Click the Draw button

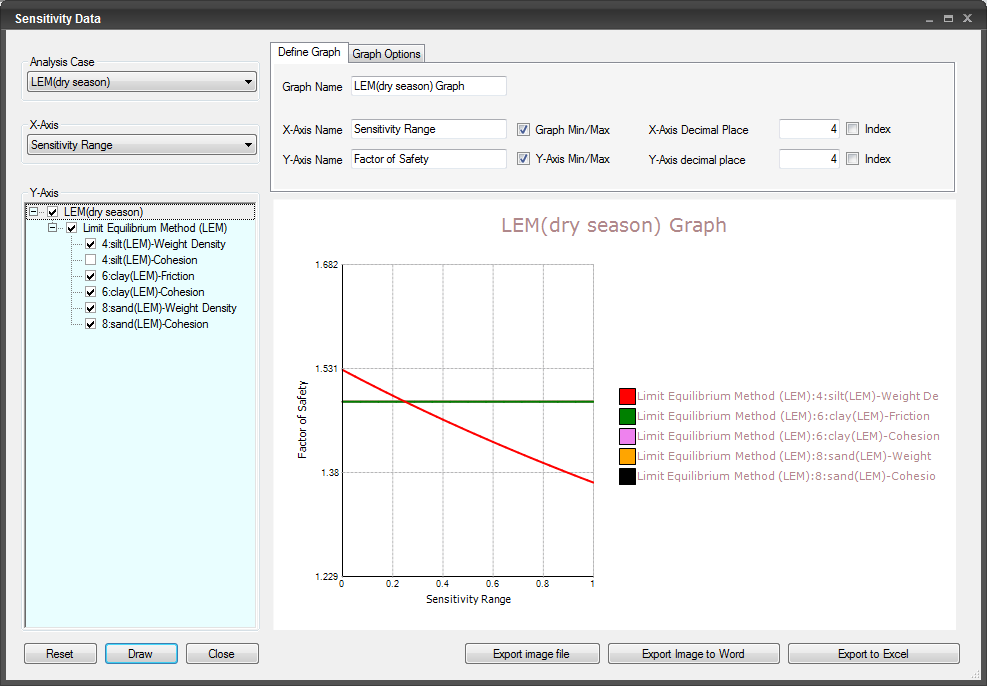coord(140,653)
